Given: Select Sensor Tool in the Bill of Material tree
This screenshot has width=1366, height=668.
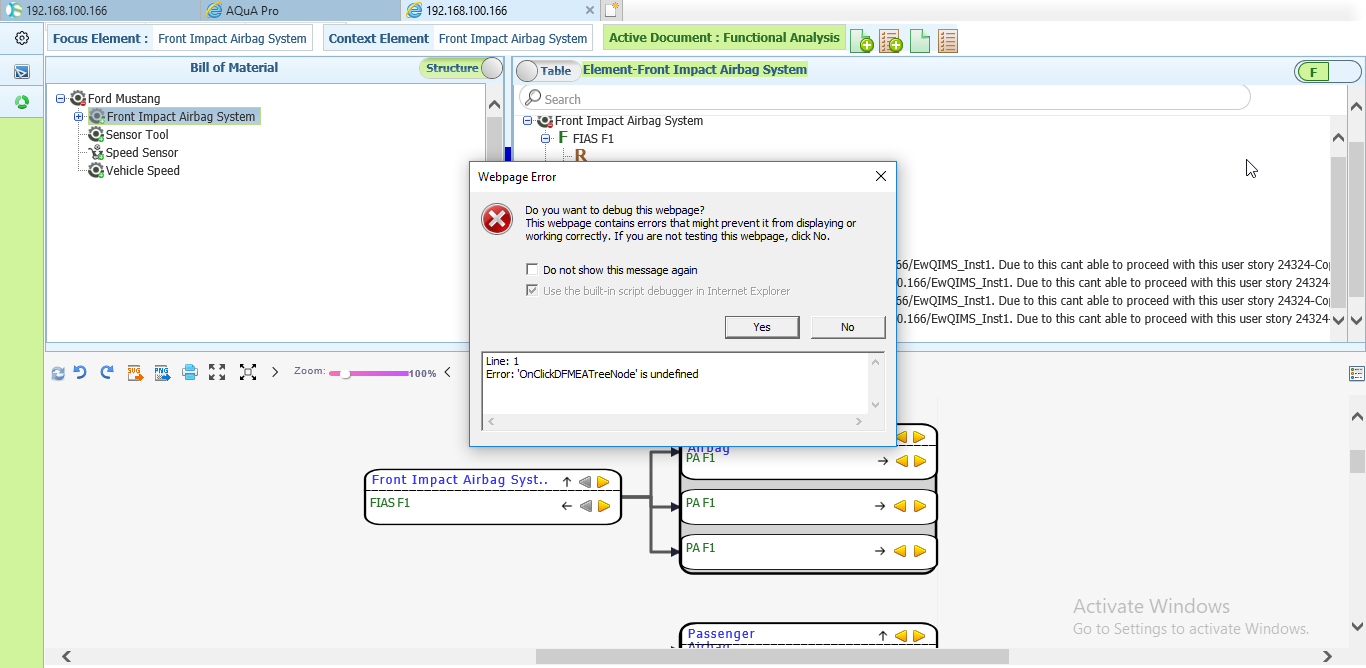Looking at the screenshot, I should click(x=137, y=135).
